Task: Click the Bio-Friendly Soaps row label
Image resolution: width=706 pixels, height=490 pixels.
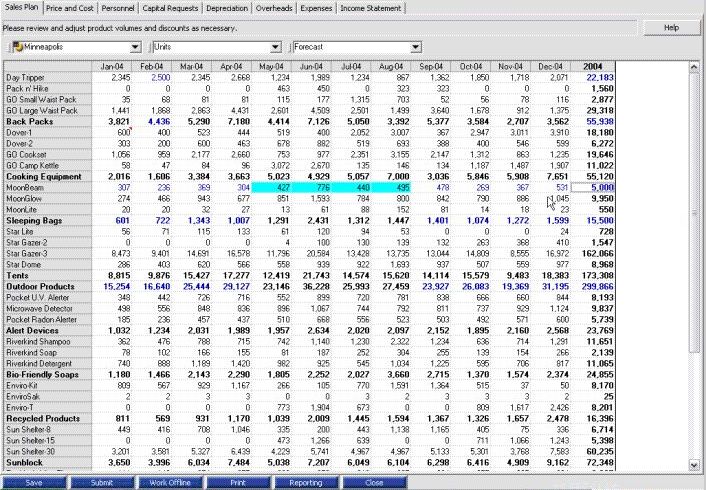Action: (48, 375)
